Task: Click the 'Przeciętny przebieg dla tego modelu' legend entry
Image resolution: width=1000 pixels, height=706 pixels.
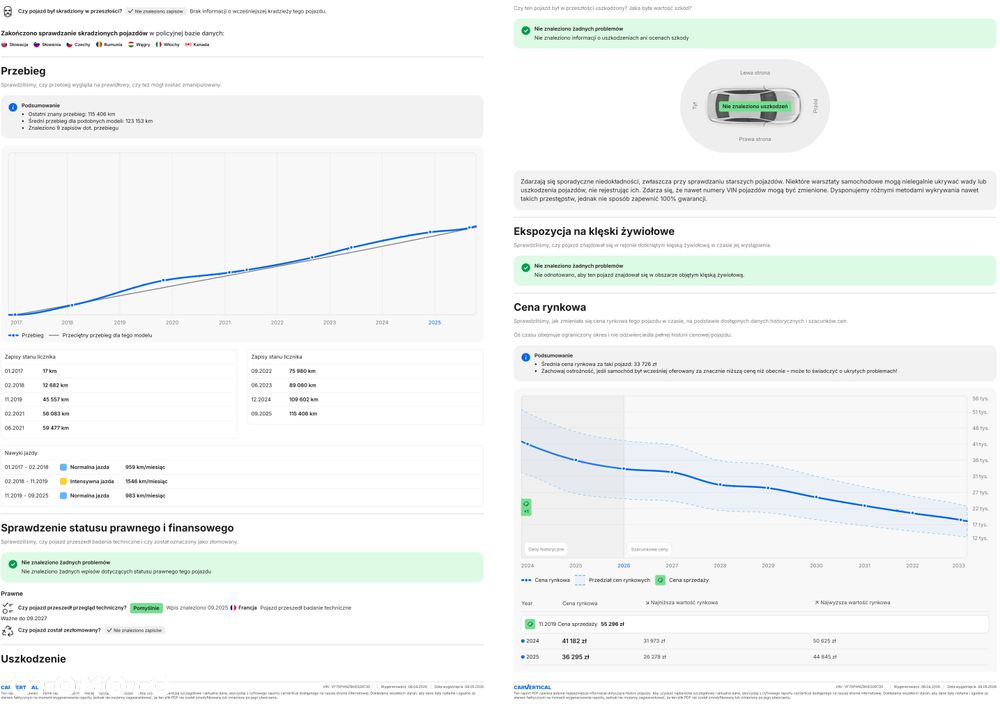Action: click(101, 335)
